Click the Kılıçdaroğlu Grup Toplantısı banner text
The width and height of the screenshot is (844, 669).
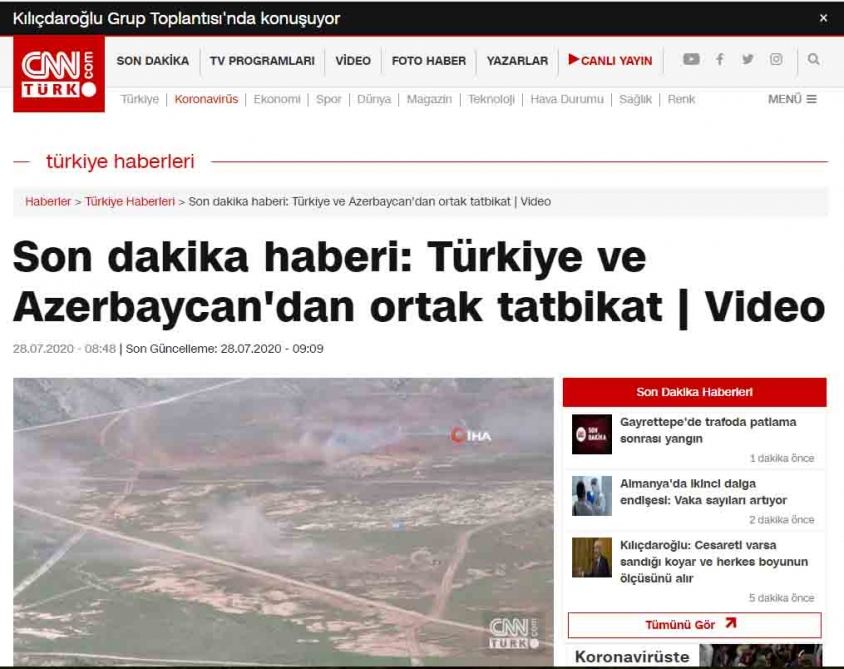tap(176, 18)
